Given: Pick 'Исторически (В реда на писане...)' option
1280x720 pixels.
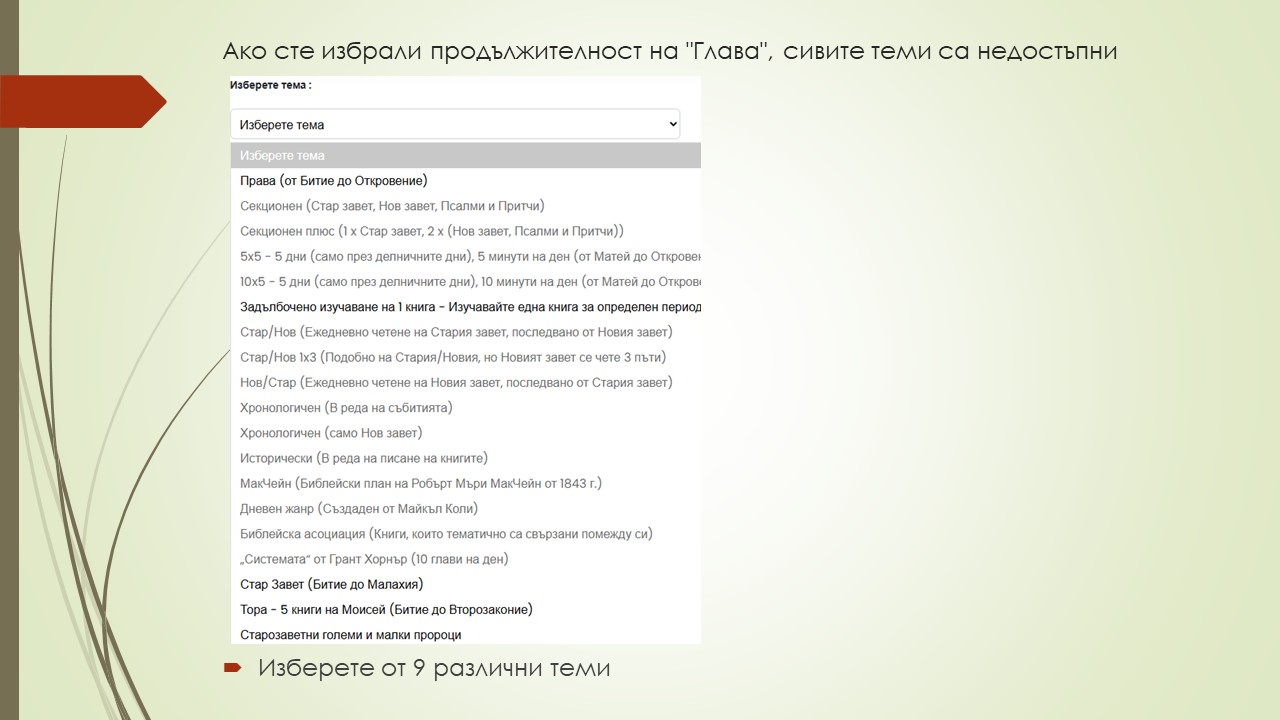Looking at the screenshot, I should point(364,458).
